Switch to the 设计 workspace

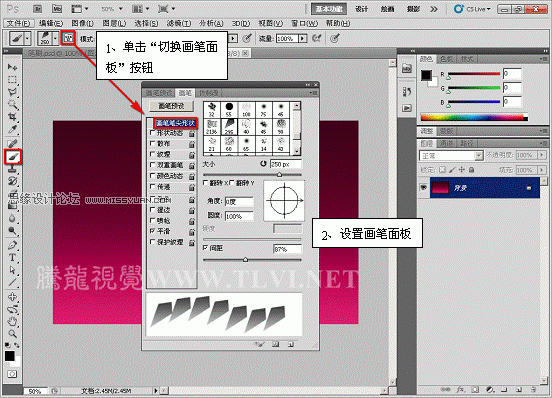pyautogui.click(x=362, y=9)
